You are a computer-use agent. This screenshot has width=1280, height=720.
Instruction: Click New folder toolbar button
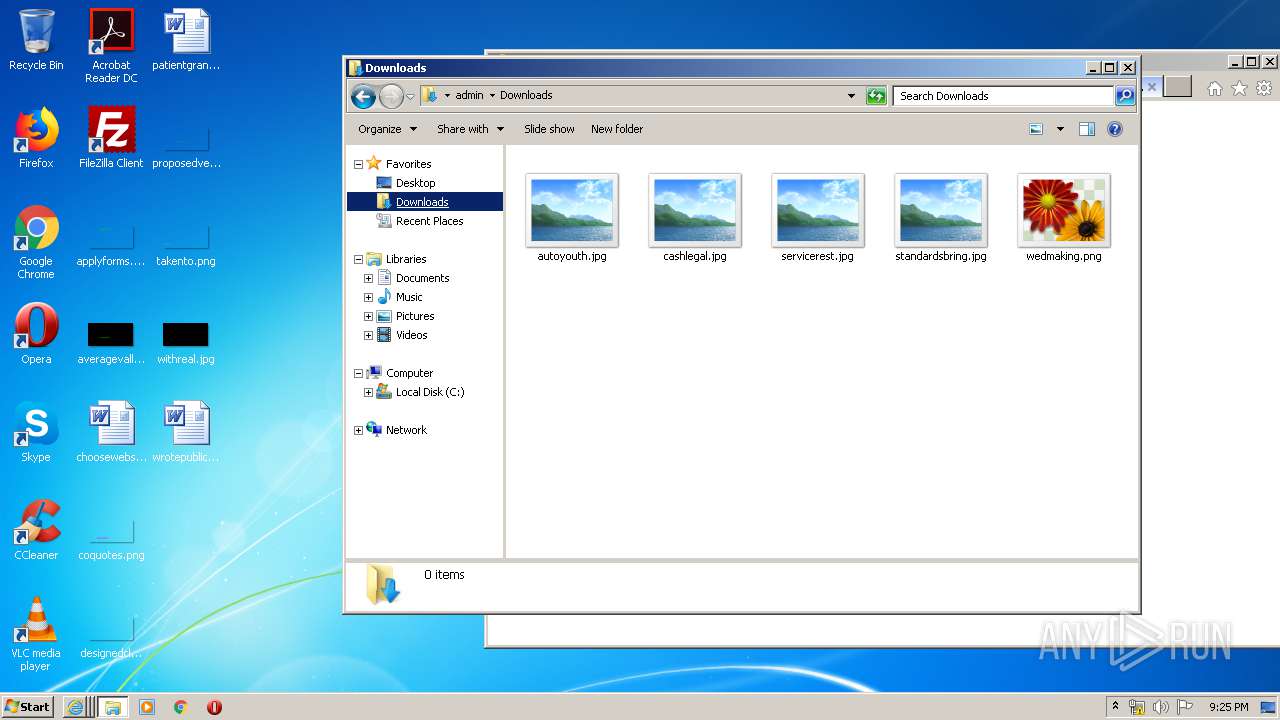pos(617,129)
